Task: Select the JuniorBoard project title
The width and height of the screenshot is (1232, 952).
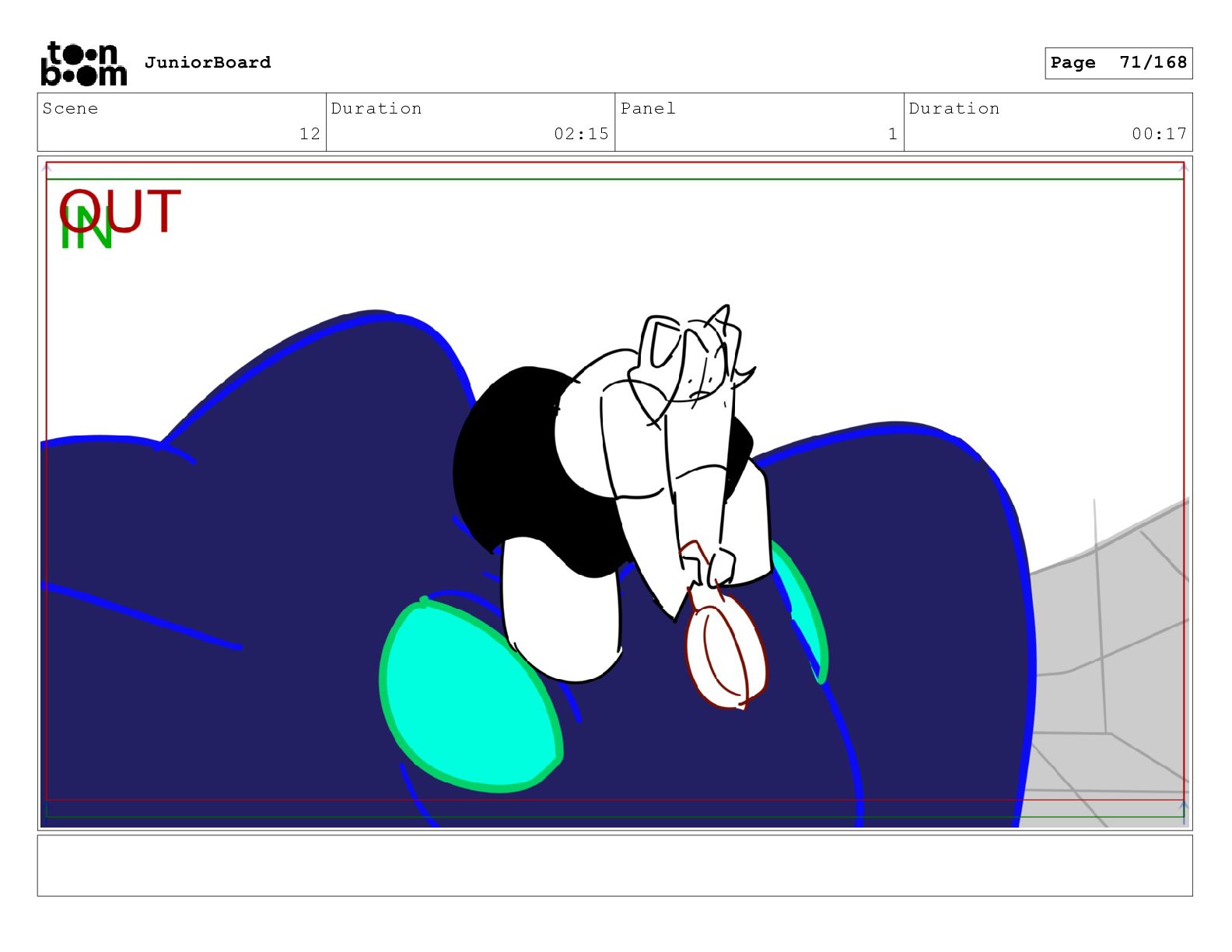Action: pos(208,62)
